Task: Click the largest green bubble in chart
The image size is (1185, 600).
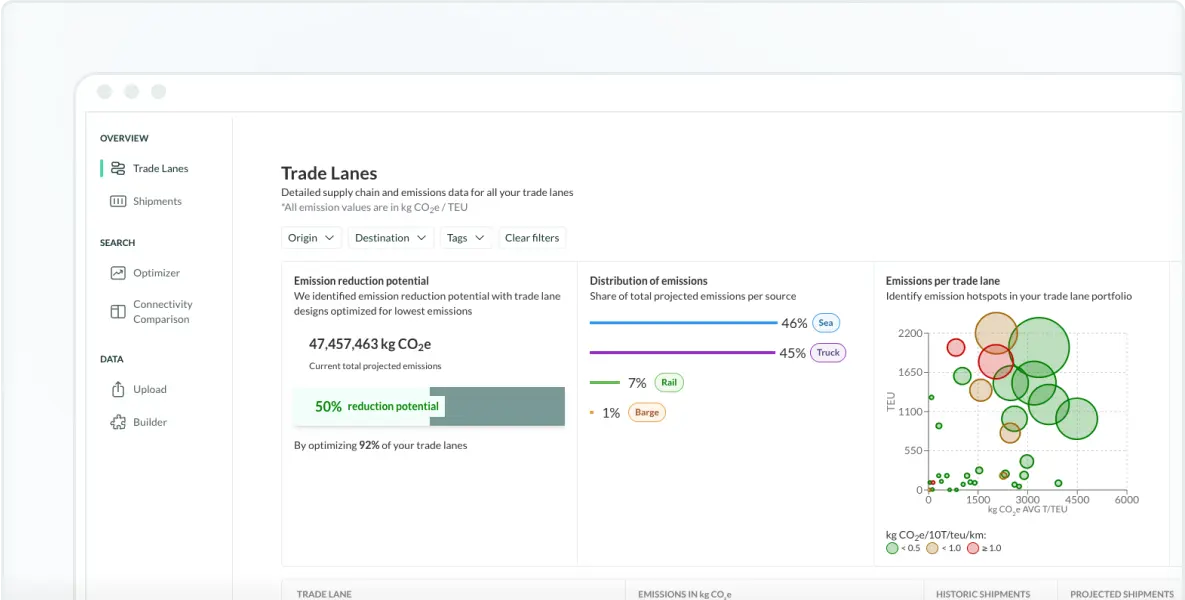Action: [x=1039, y=349]
